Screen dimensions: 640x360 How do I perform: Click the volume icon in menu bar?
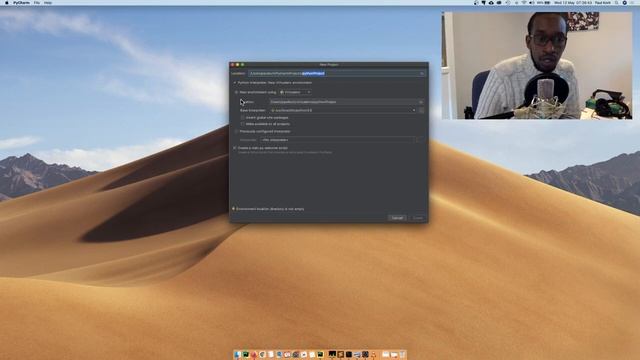[531, 3]
